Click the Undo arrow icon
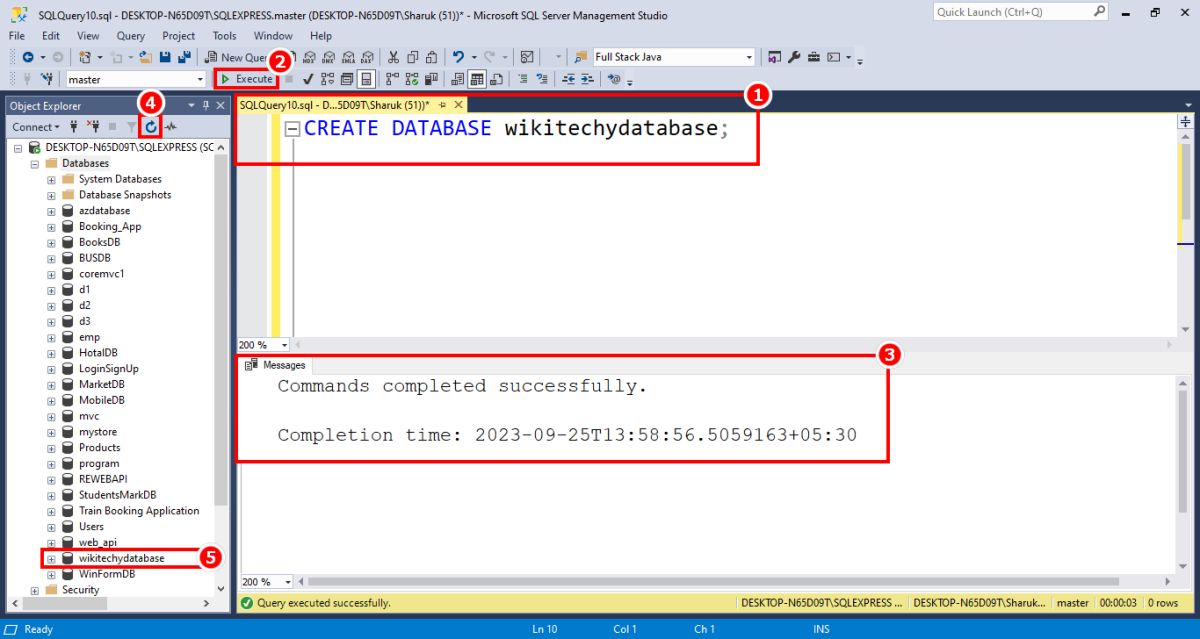 457,57
